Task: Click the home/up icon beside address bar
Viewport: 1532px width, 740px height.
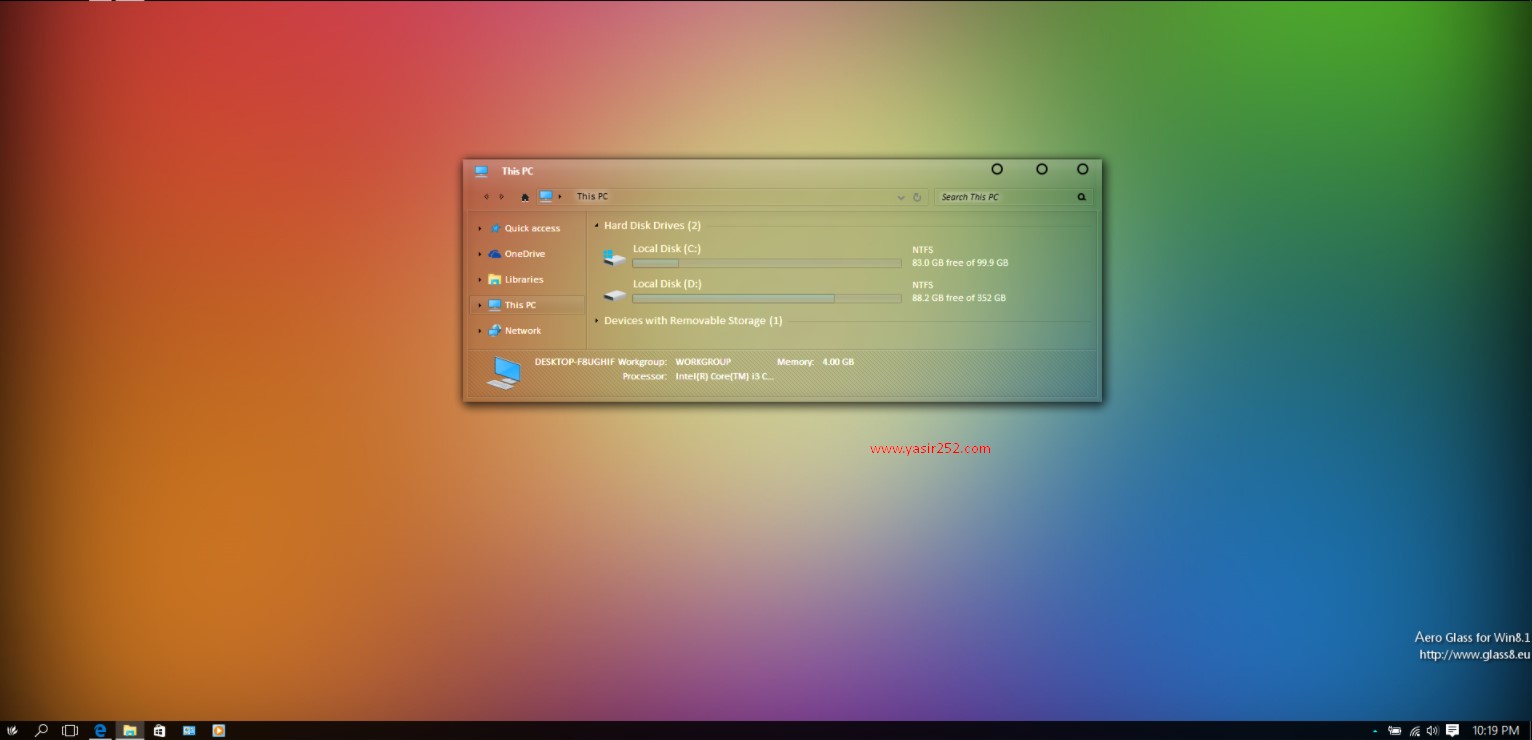Action: 525,197
